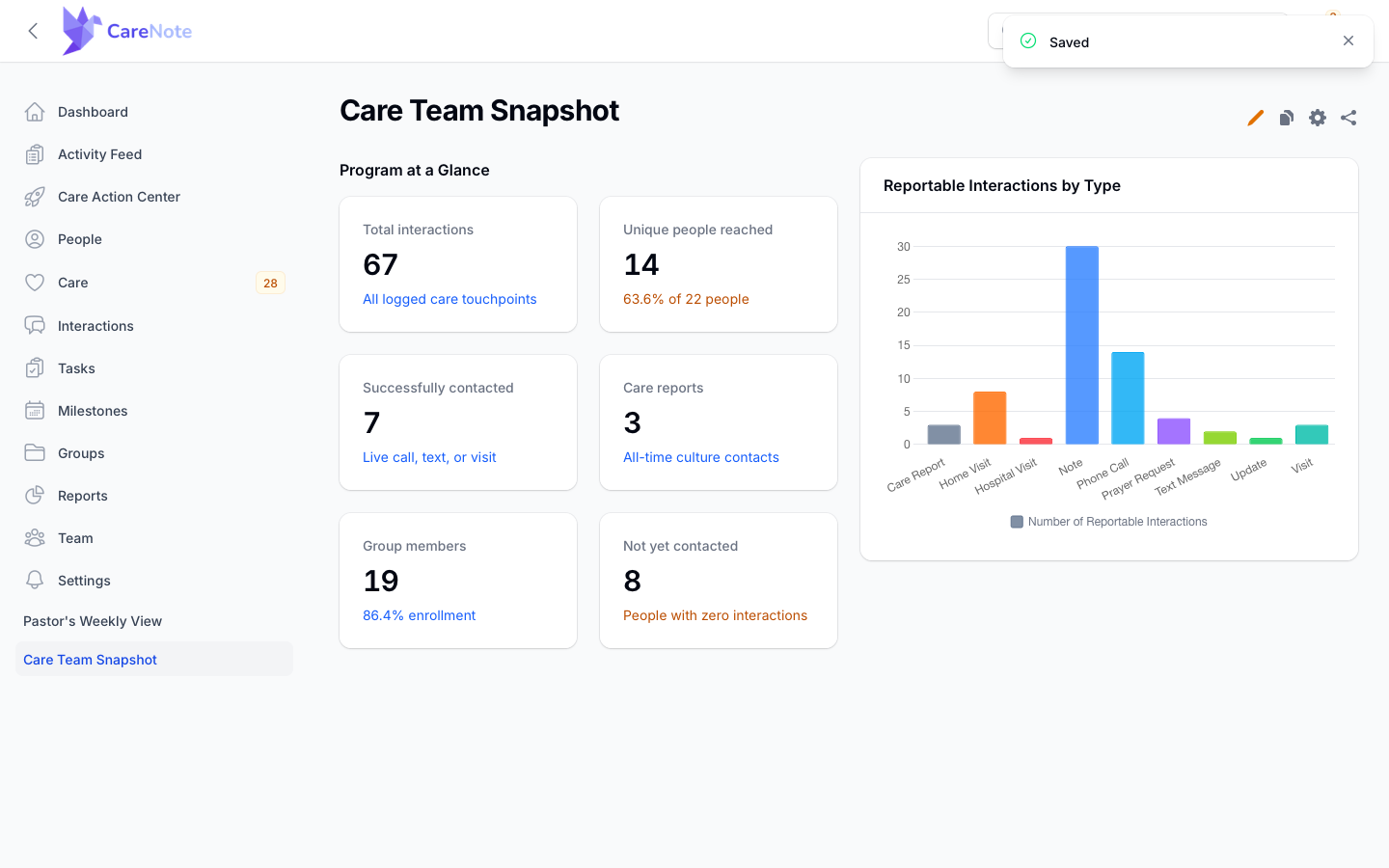Open the dashboard settings gear icon
Viewport: 1389px width, 868px height.
(x=1318, y=118)
